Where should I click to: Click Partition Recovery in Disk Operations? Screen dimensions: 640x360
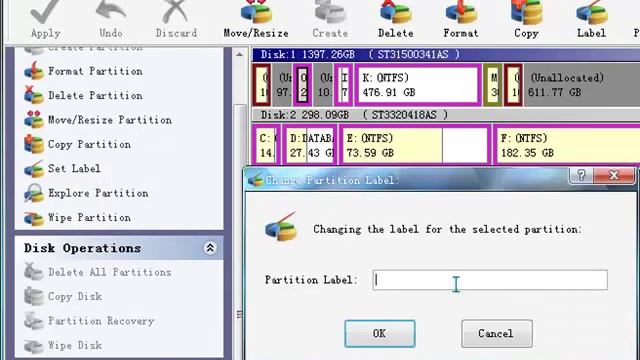click(x=89, y=321)
